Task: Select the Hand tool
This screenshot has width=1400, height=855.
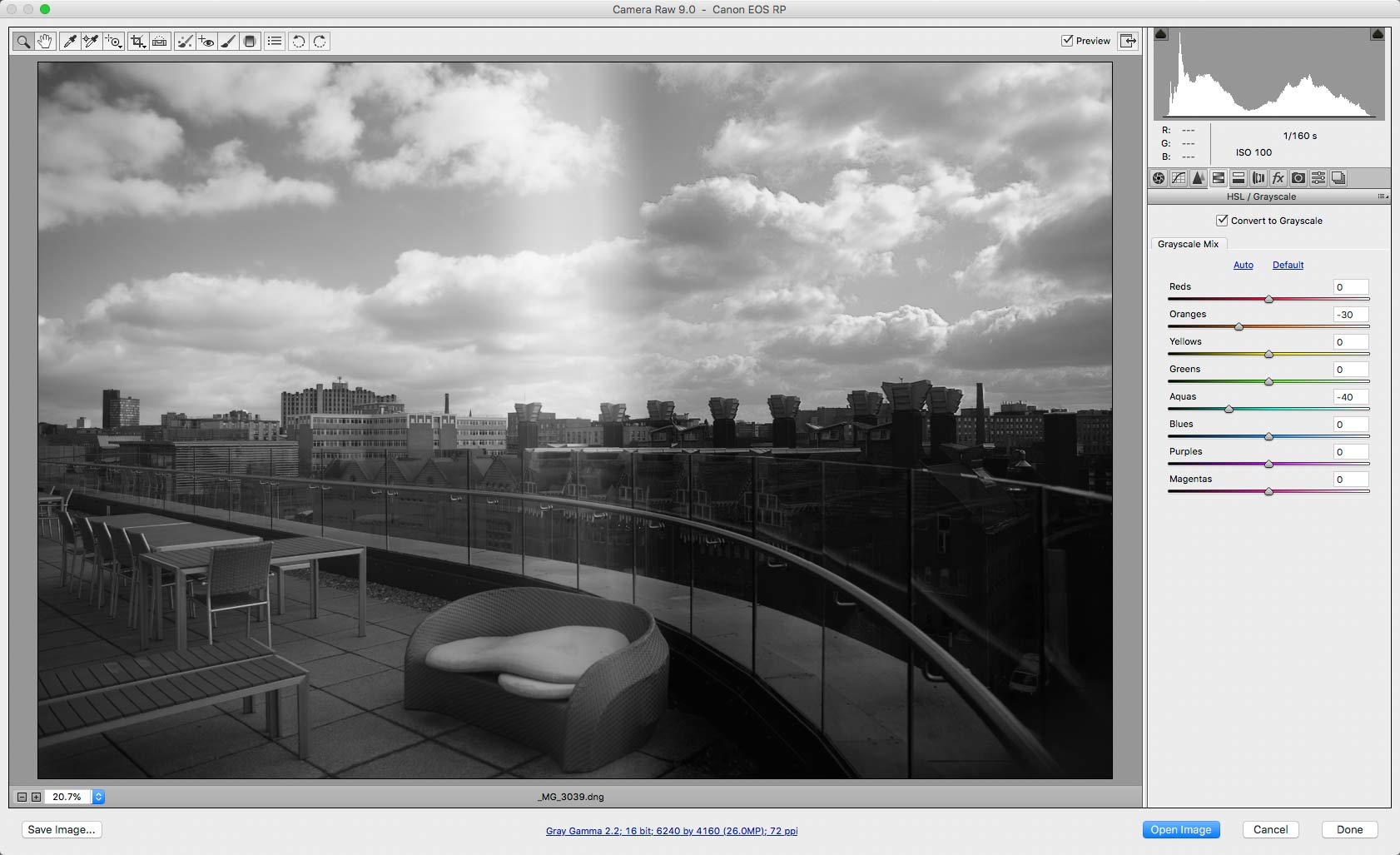Action: pyautogui.click(x=45, y=41)
